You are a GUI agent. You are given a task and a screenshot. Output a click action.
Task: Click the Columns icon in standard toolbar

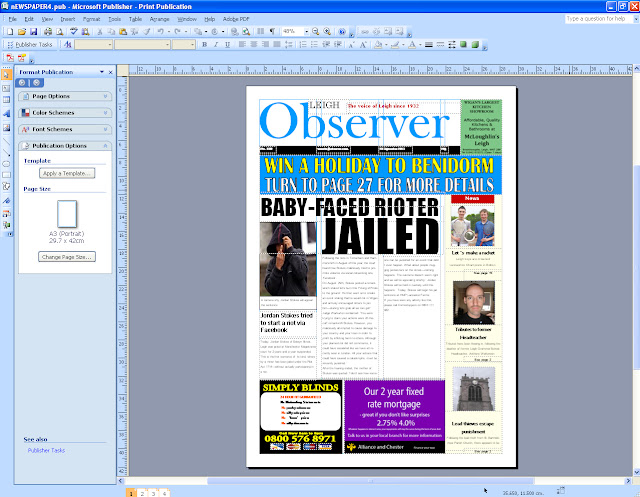260,31
